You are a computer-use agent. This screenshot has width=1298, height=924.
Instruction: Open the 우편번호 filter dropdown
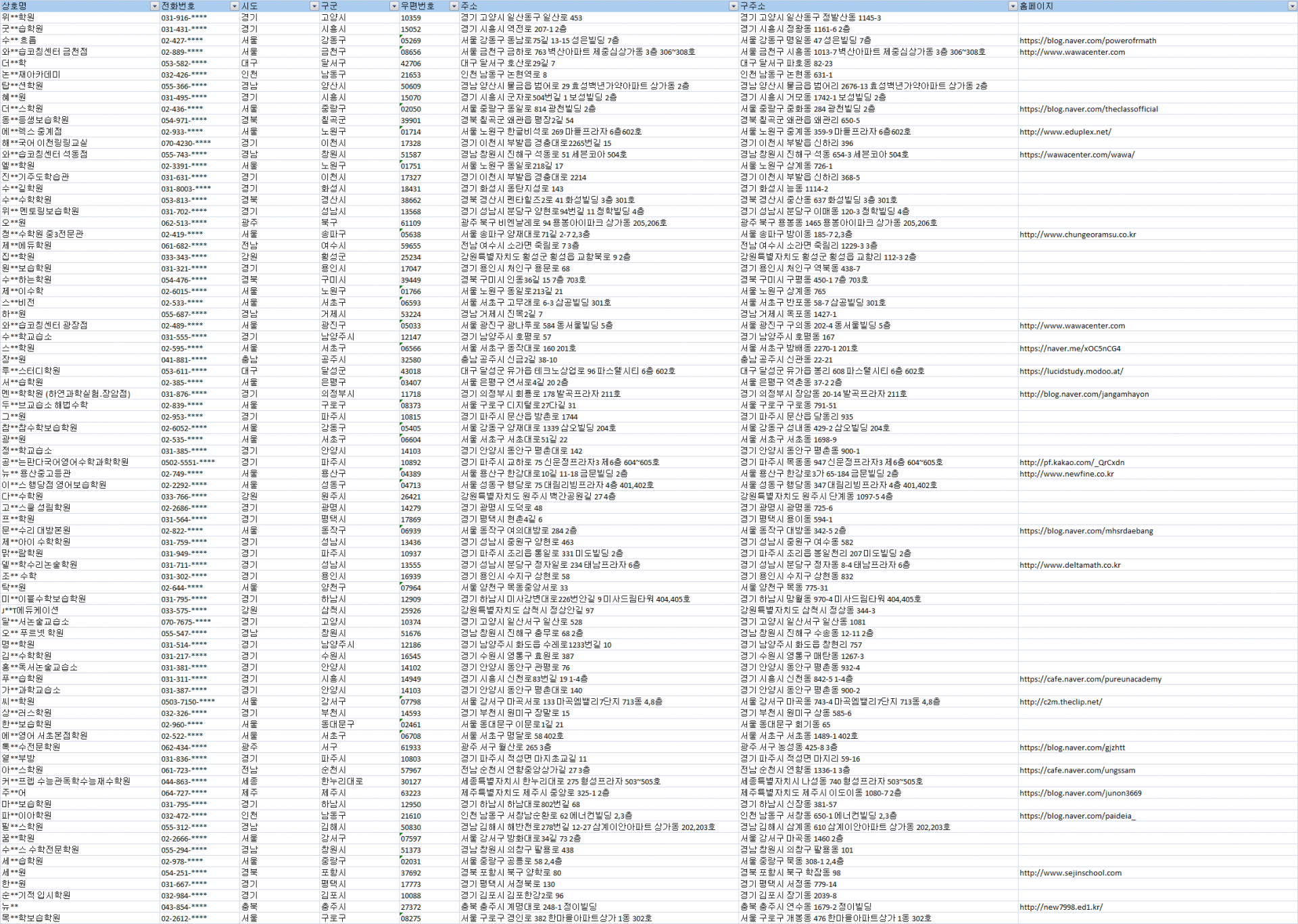(454, 6)
